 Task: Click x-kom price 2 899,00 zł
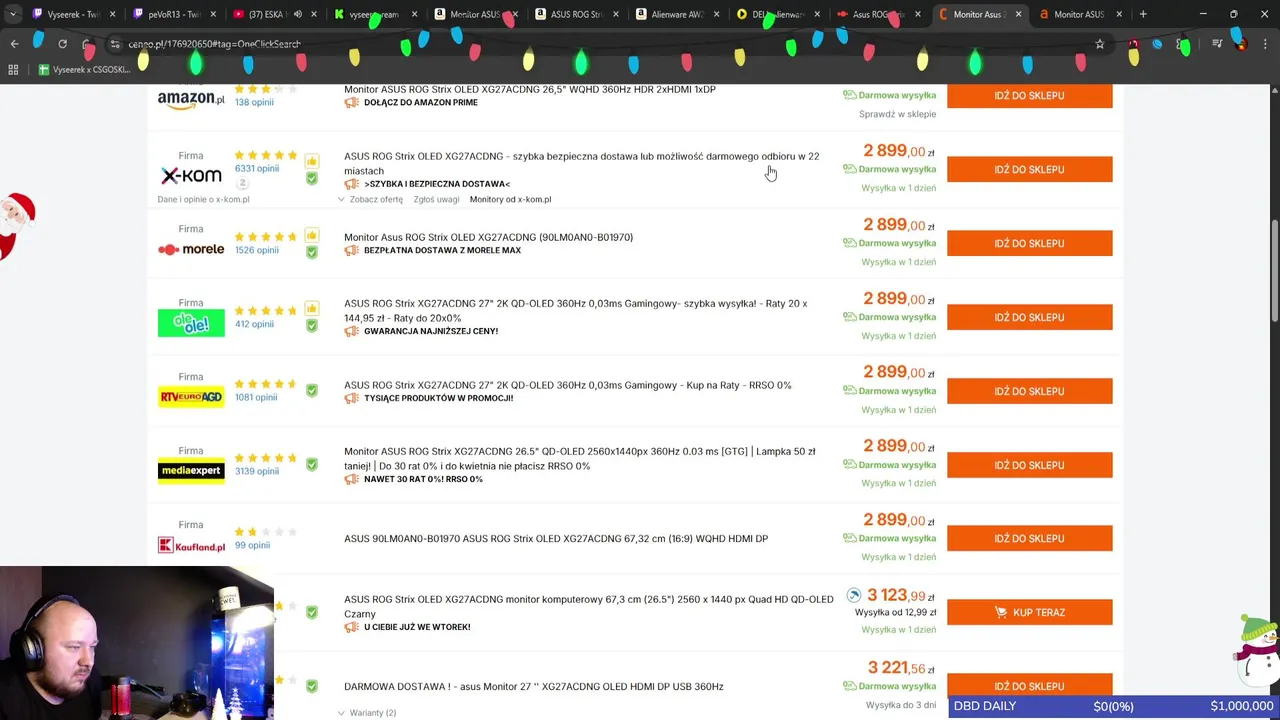(899, 151)
